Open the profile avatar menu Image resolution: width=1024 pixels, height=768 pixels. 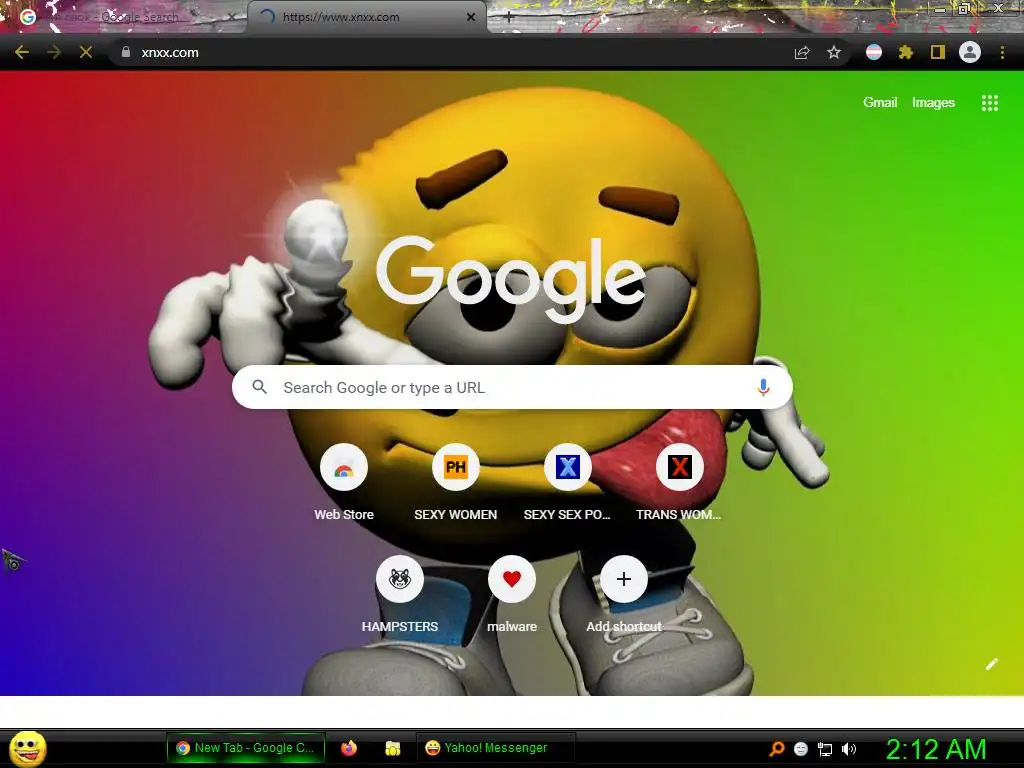(970, 52)
